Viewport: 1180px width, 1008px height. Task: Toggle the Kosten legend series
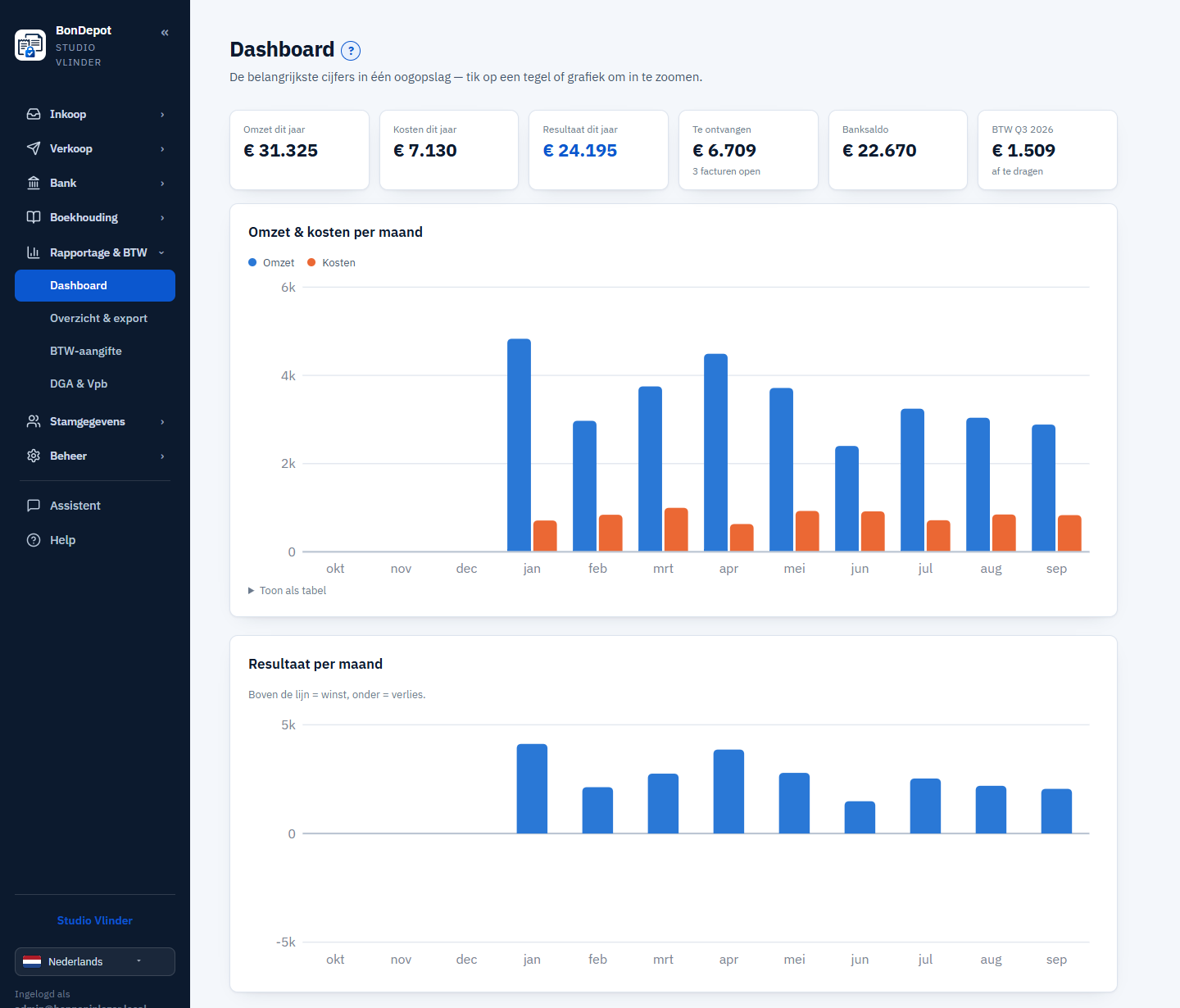click(331, 262)
